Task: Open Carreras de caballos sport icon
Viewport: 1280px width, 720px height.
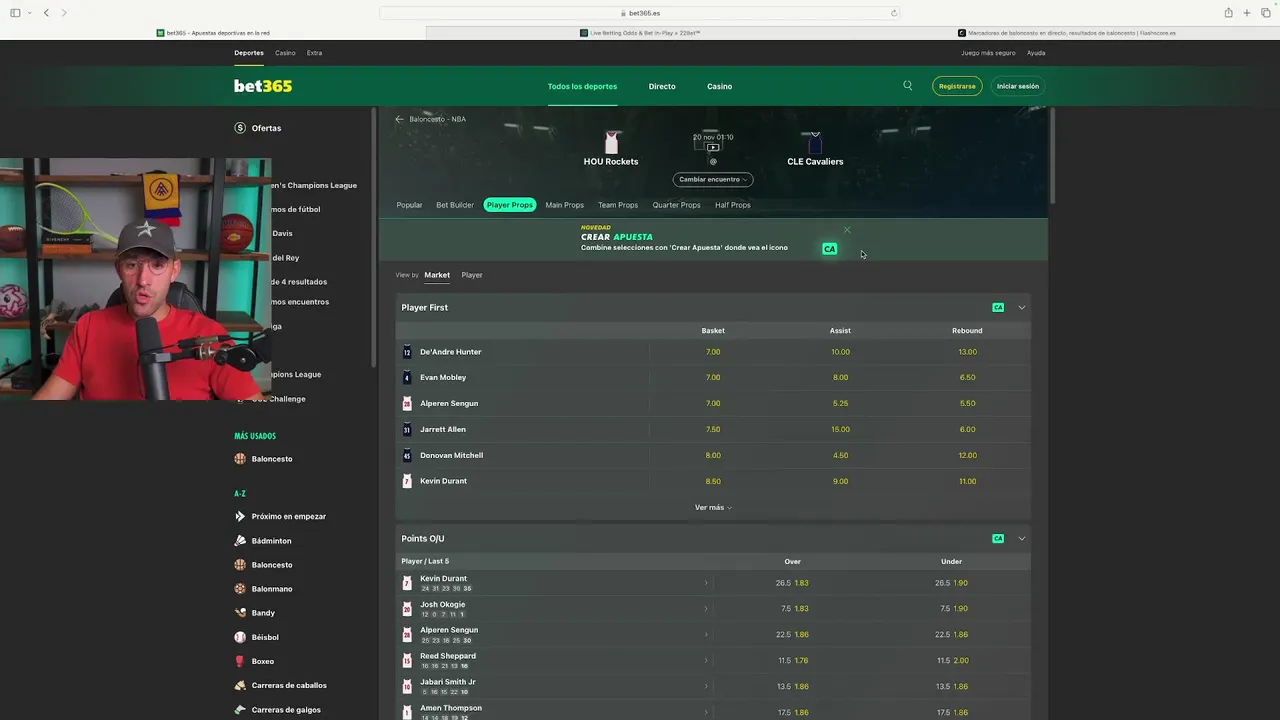Action: [x=240, y=685]
